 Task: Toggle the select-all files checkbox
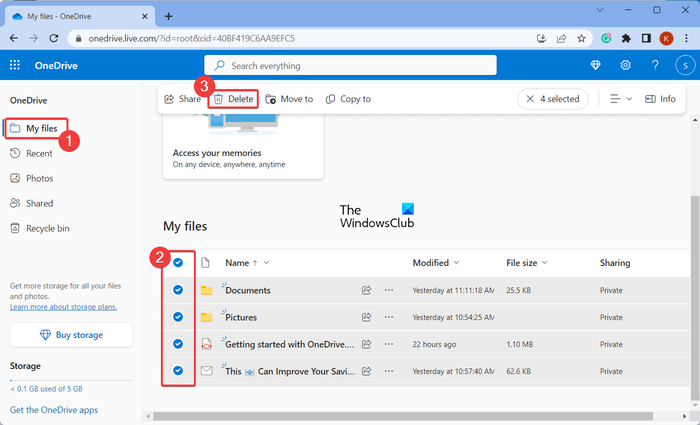[178, 262]
